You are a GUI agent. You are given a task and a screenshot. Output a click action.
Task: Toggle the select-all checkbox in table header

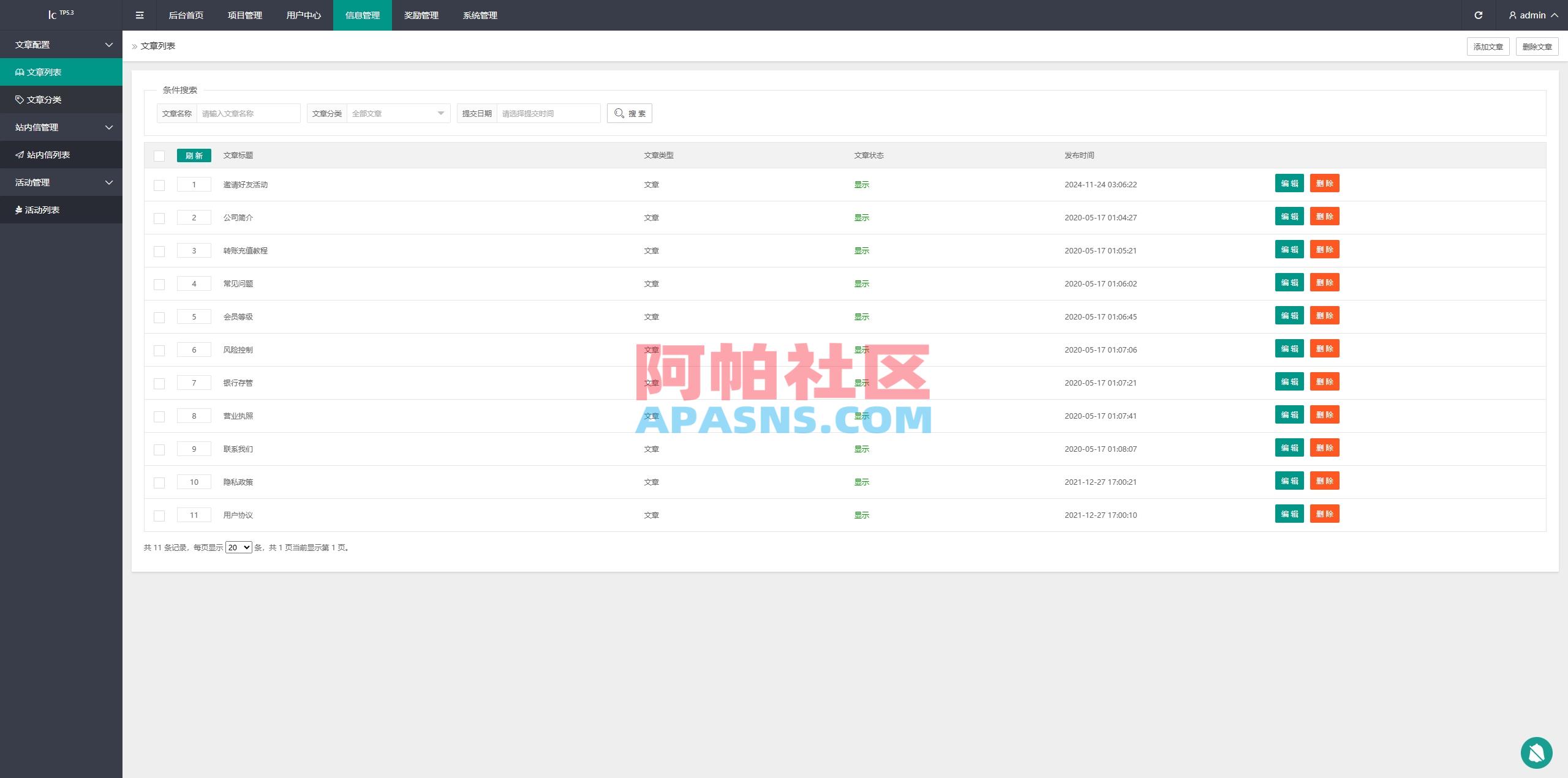[159, 156]
